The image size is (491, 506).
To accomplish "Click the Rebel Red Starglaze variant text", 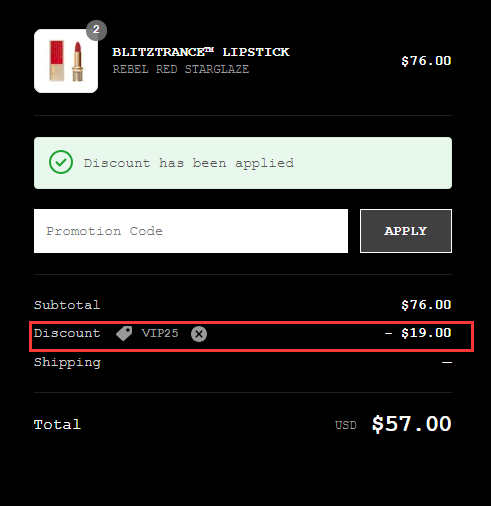I will (x=181, y=69).
